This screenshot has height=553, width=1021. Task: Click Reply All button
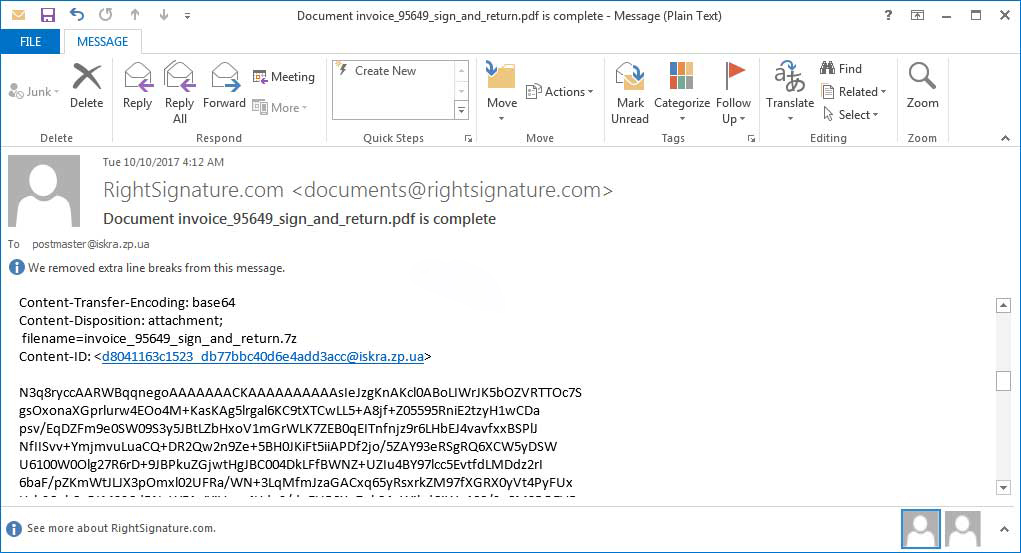coord(179,93)
